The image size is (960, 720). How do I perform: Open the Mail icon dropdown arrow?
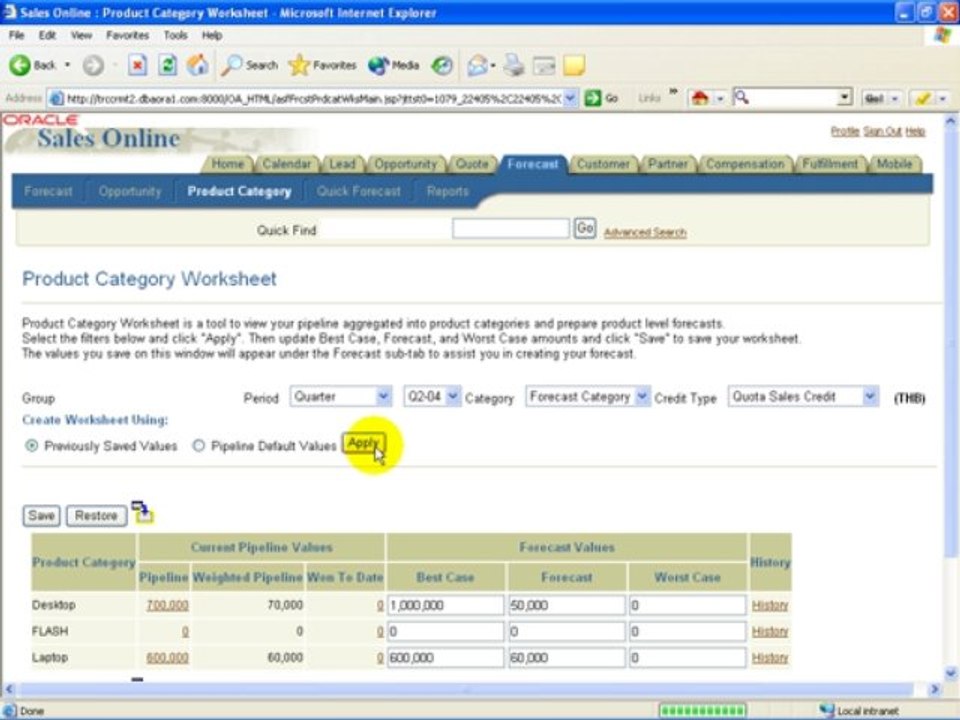[493, 65]
